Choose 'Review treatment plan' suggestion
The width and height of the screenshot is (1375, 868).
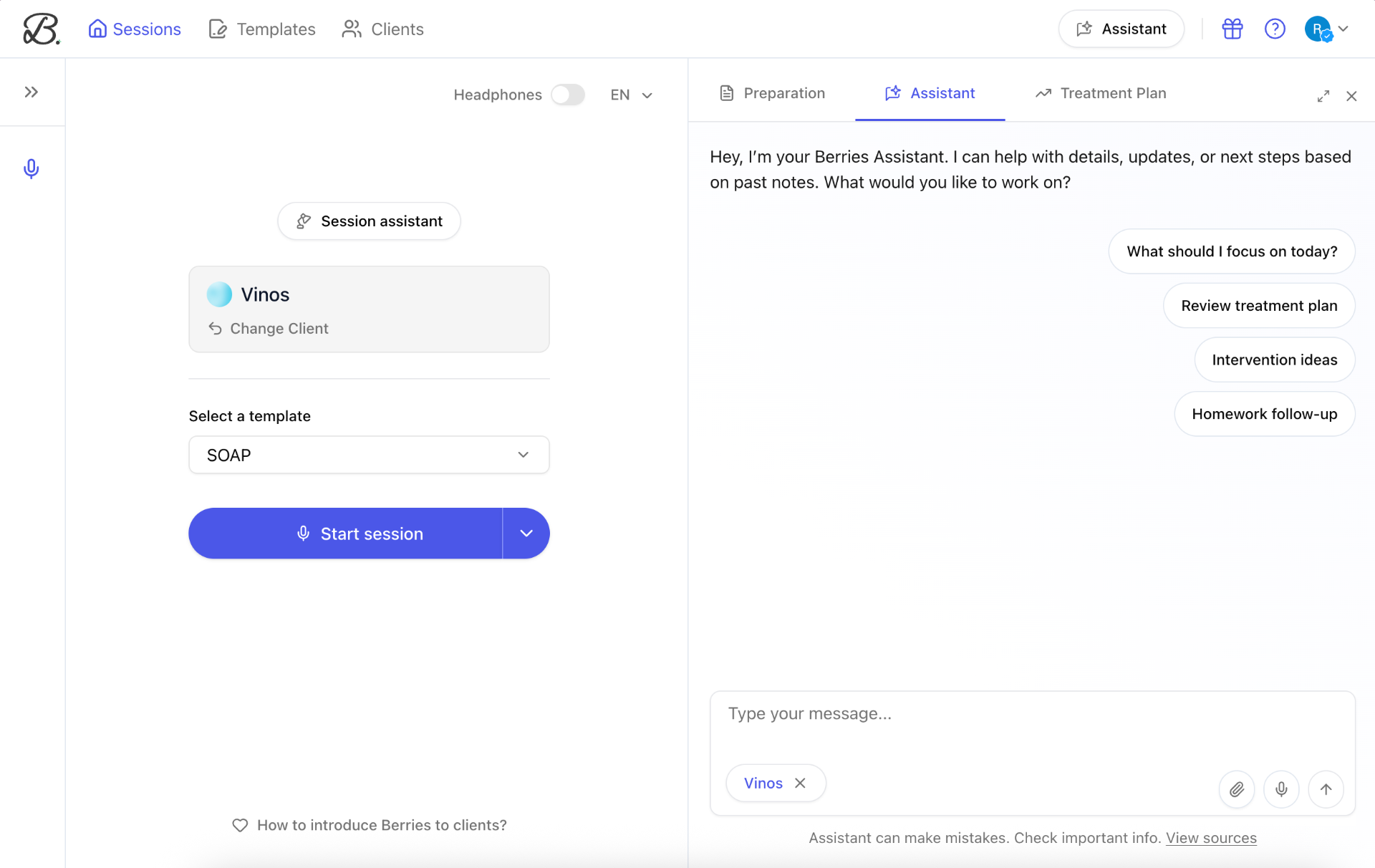click(x=1259, y=306)
